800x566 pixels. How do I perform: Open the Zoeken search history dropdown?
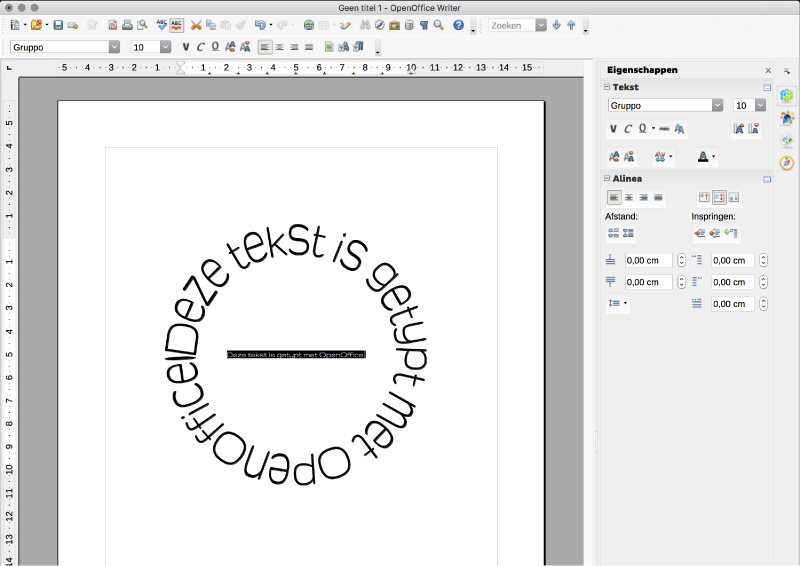click(x=541, y=26)
